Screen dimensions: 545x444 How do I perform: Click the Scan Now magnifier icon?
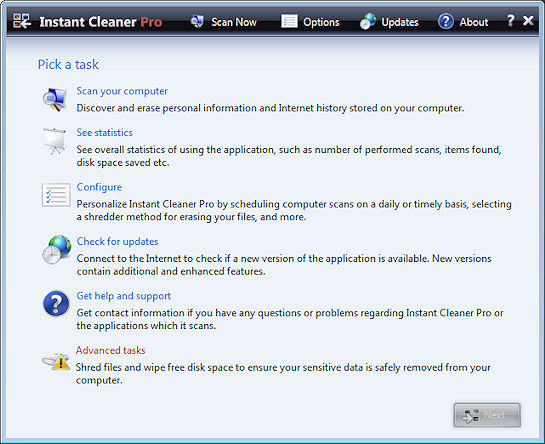(197, 22)
